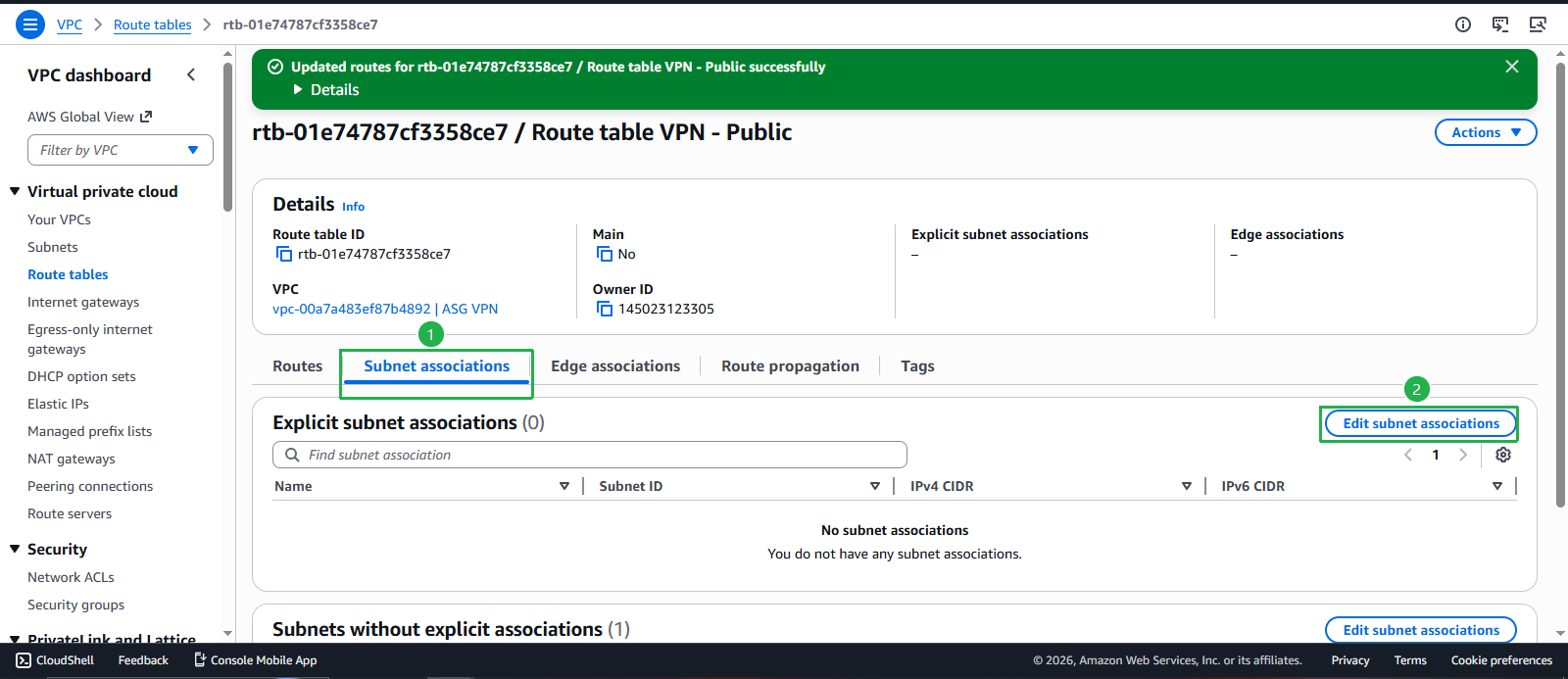Click the main page vertical scrollbar
Screen dimensions: 1568x679
[1560, 284]
